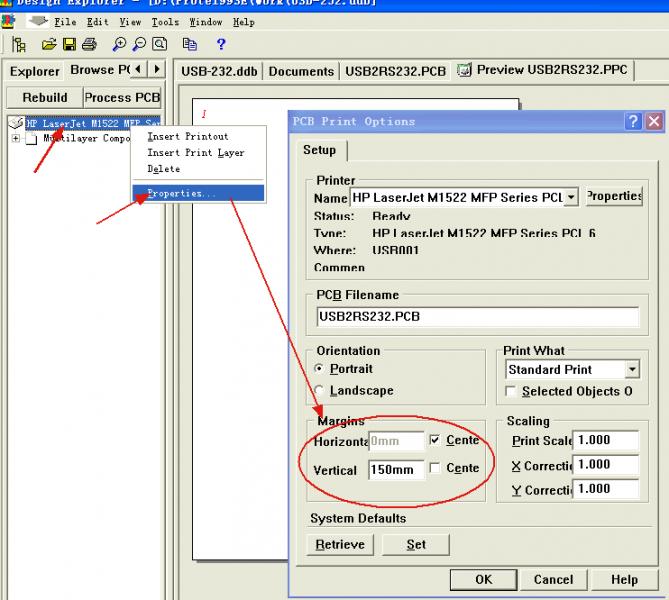Click the open folder toolbar icon
Screen dimensions: 669x600
pyautogui.click(x=49, y=44)
